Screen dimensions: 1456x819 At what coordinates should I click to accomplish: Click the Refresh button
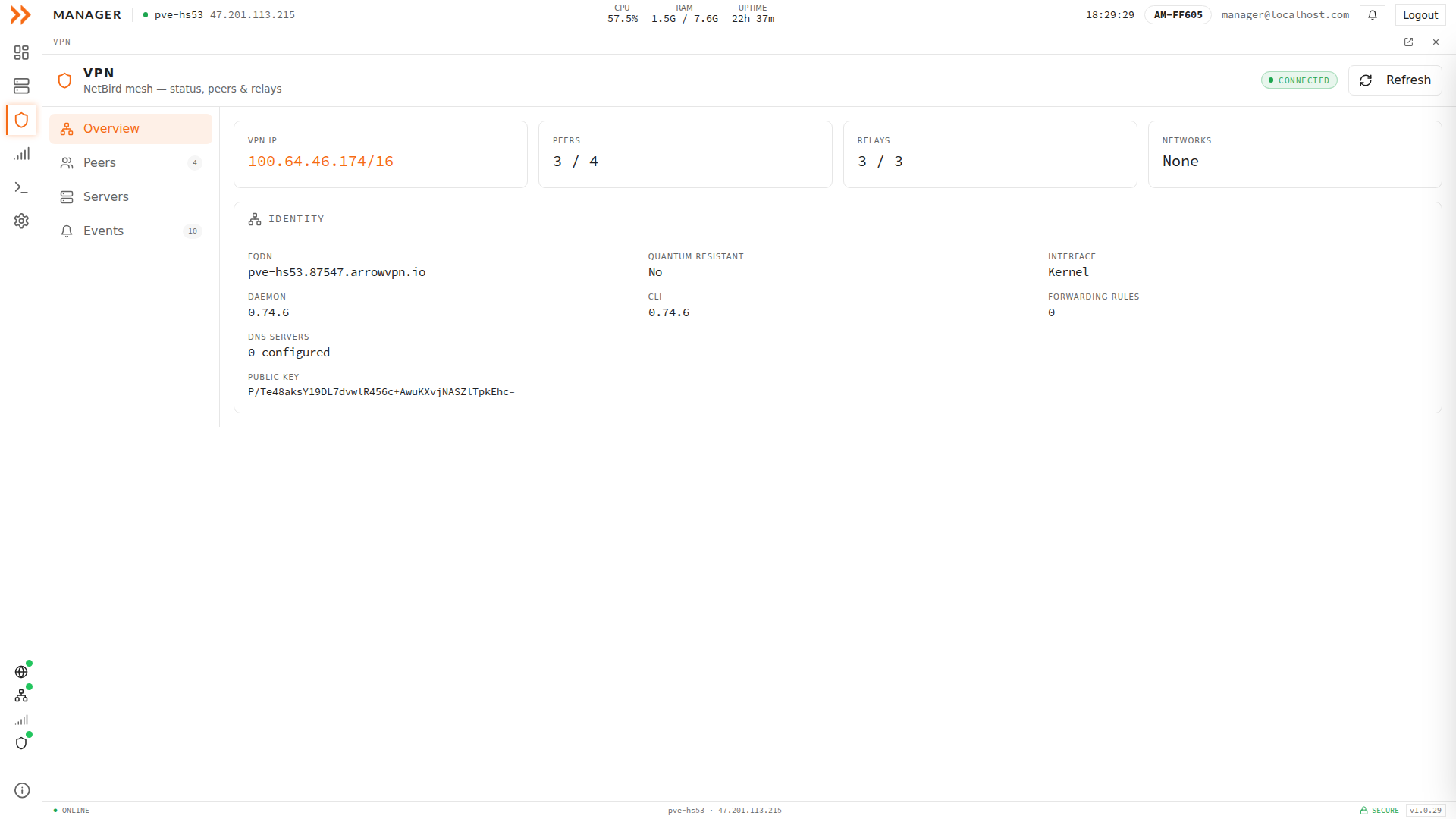(x=1395, y=80)
